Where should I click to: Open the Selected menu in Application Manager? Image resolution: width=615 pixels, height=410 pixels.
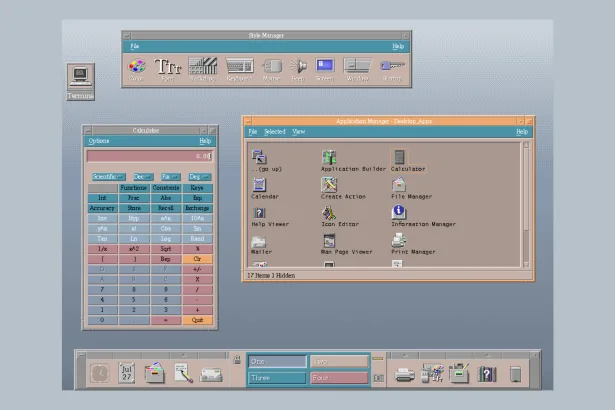pyautogui.click(x=274, y=131)
